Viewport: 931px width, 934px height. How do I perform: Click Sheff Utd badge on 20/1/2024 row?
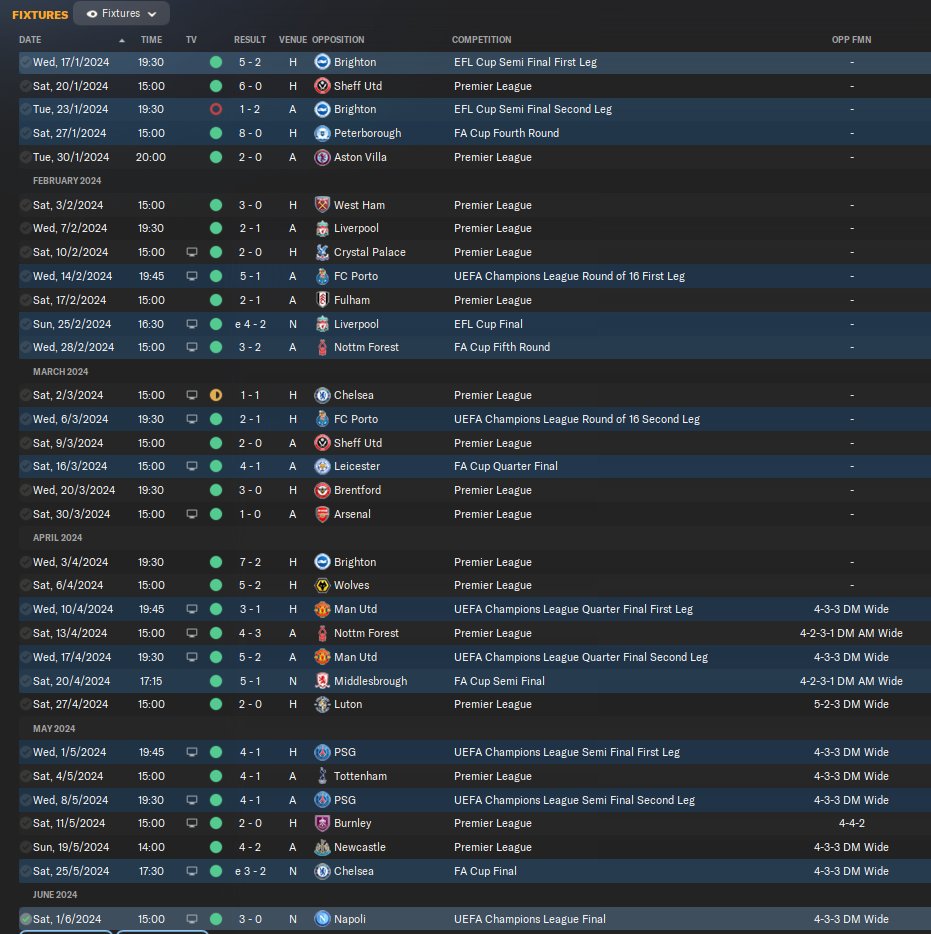[322, 86]
